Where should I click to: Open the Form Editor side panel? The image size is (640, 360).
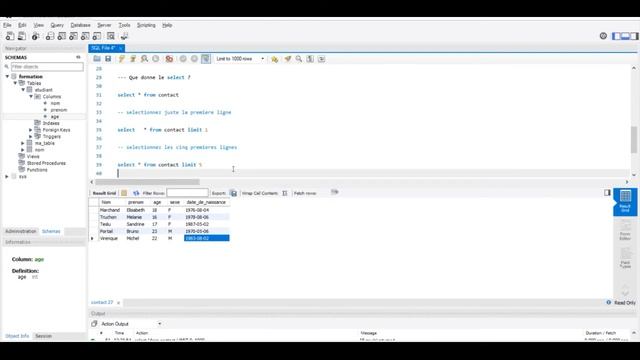coord(625,230)
